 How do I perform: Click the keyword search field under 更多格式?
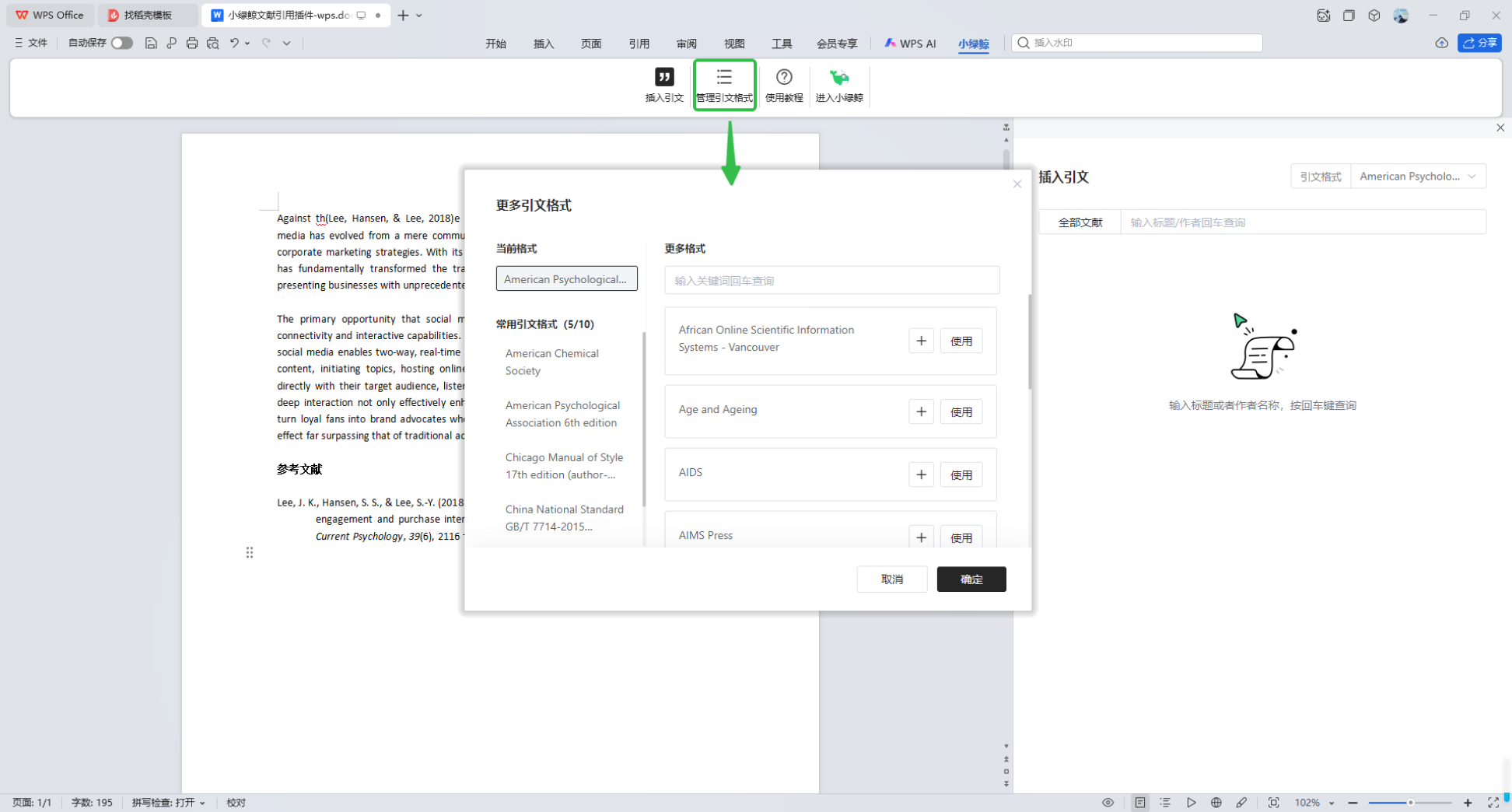coord(831,281)
